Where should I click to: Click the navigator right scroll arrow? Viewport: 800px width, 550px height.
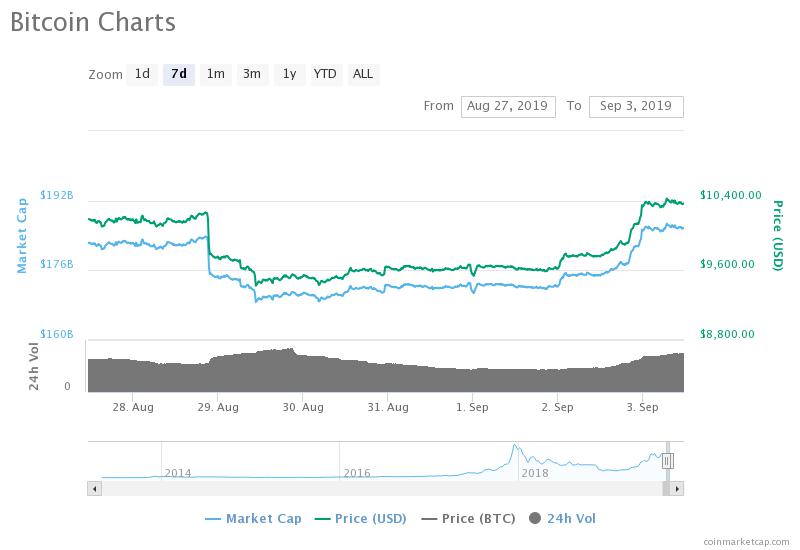pos(677,489)
